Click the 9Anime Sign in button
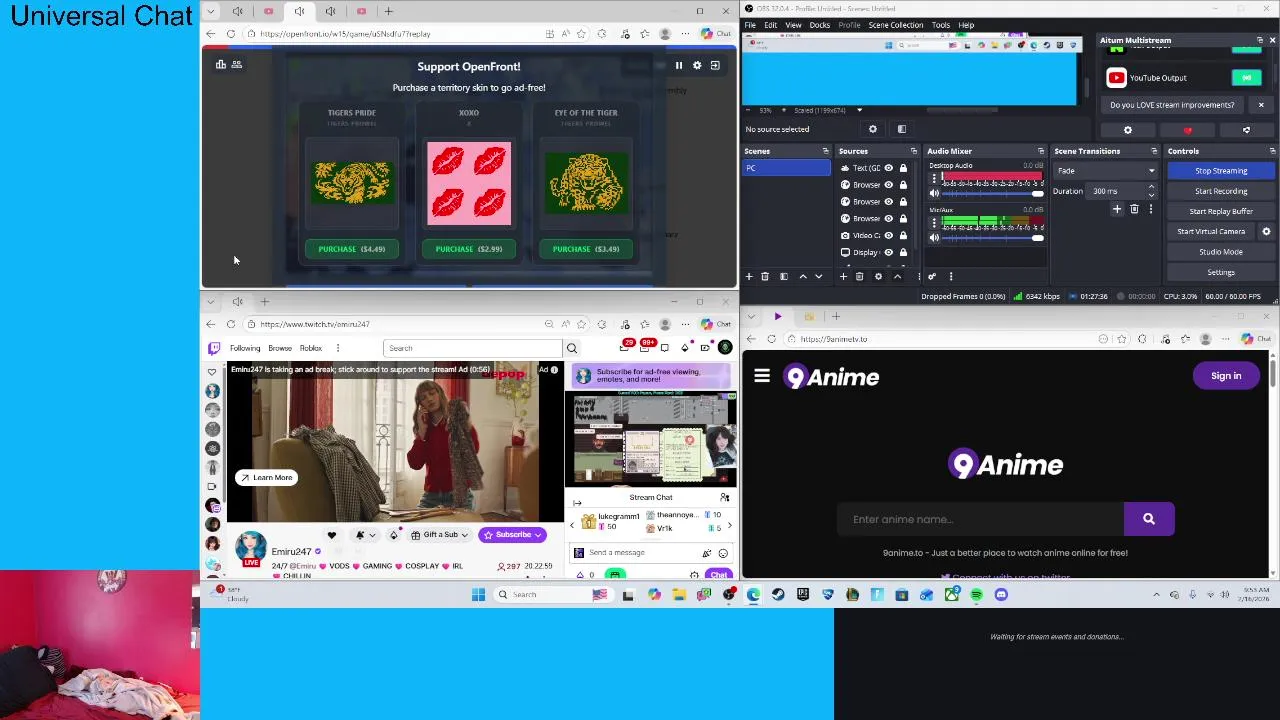Screen dimensions: 1280x720 1226,376
